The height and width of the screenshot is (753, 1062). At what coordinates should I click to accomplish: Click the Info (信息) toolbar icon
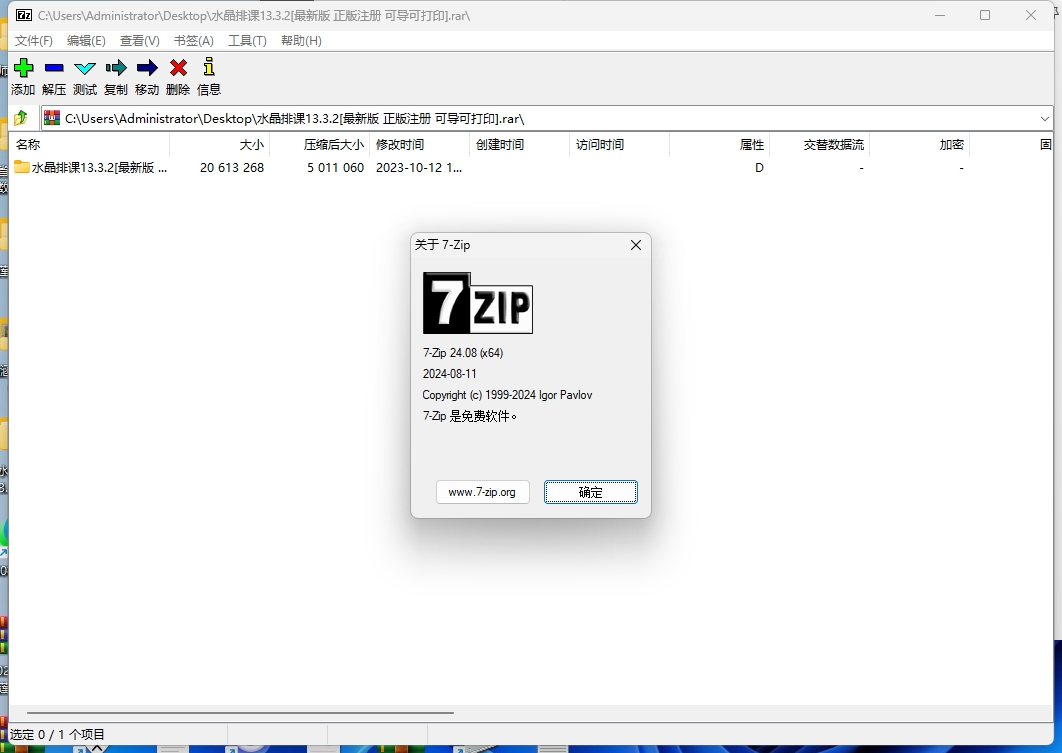coord(209,68)
